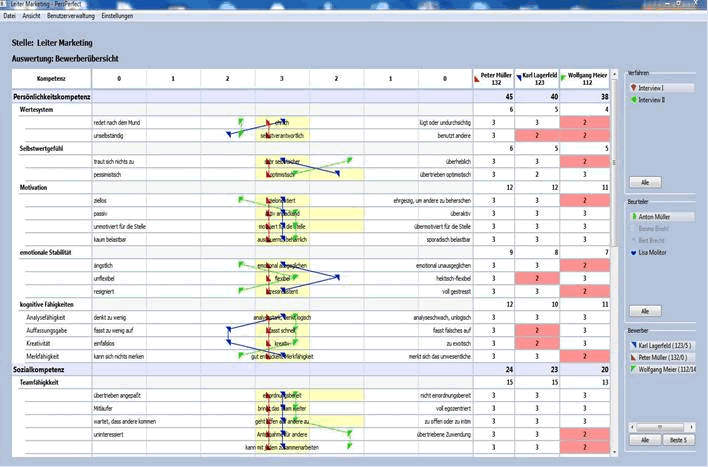708x467 pixels.
Task: Click green flag marker in 'resigniert' row
Action: pyautogui.click(x=241, y=290)
